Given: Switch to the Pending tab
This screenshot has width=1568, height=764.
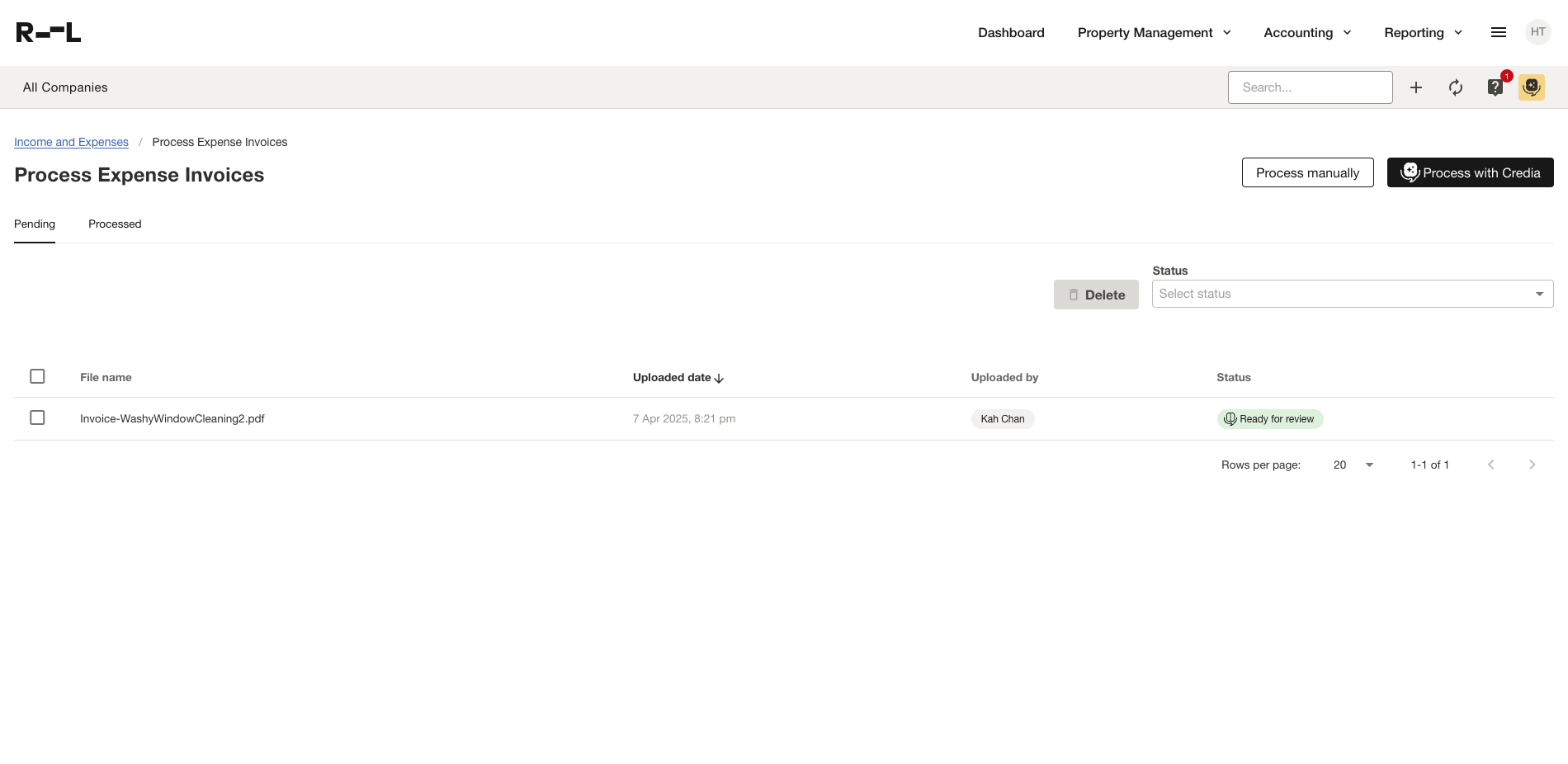Looking at the screenshot, I should [35, 224].
